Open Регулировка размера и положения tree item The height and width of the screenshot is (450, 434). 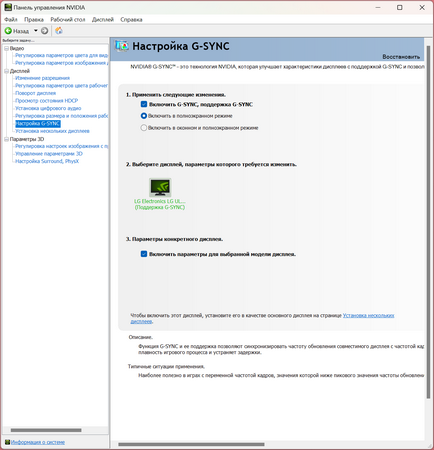pos(62,116)
